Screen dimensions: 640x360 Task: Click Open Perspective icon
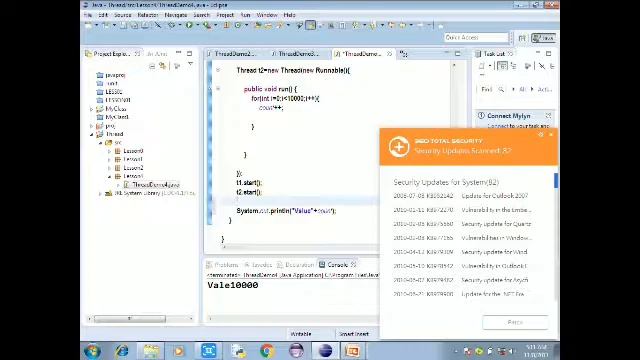(522, 38)
